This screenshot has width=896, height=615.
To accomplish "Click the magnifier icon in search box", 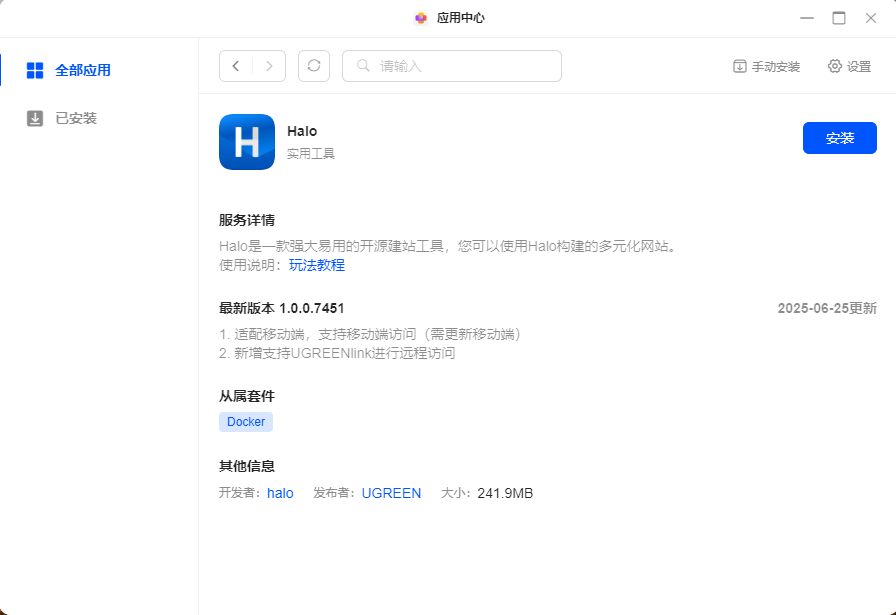I will tap(363, 66).
